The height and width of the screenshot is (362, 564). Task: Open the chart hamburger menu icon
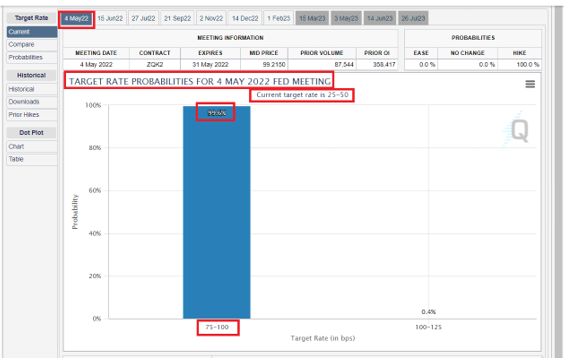click(530, 84)
